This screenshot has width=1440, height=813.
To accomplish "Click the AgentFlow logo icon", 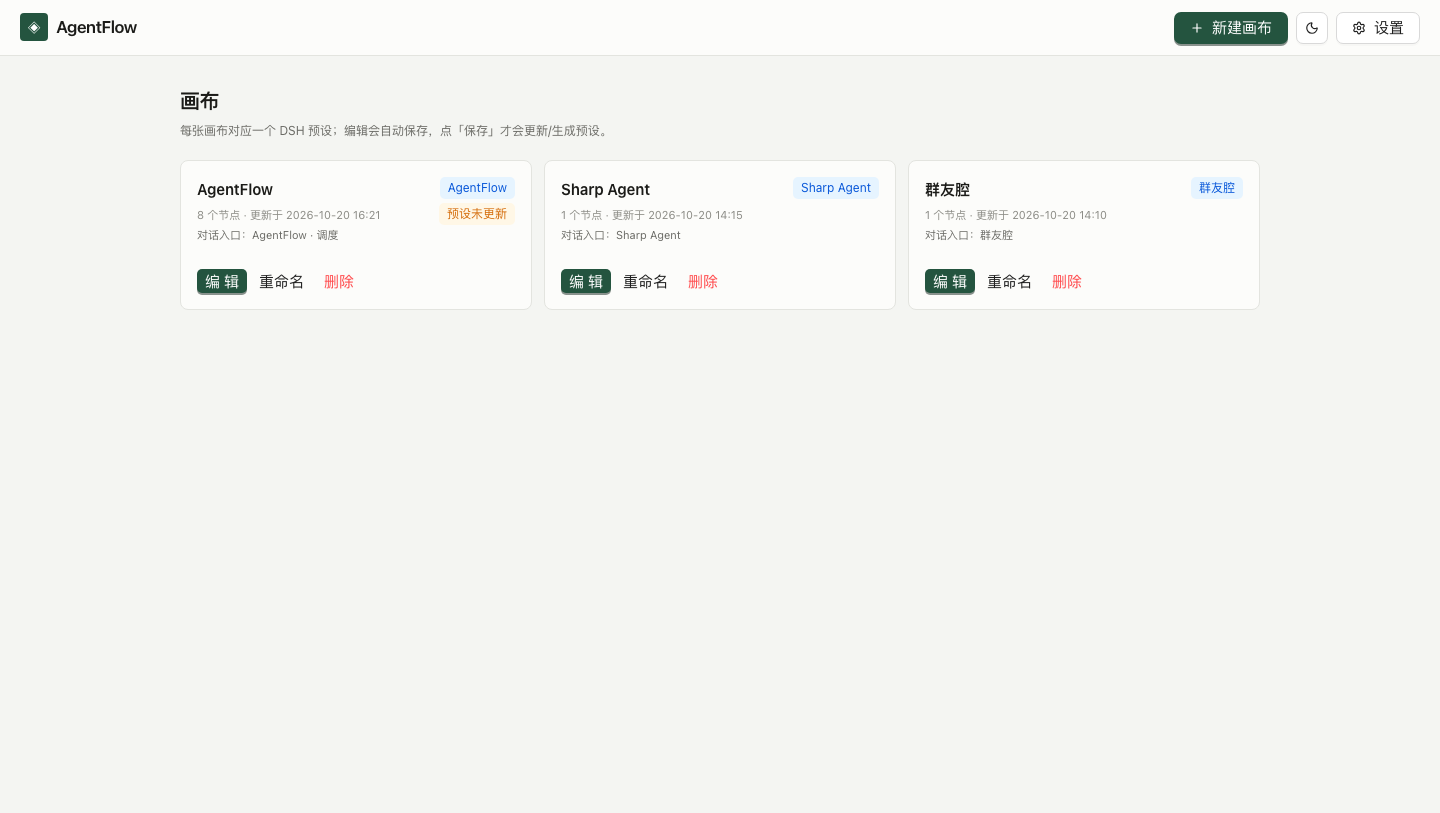I will [x=34, y=27].
